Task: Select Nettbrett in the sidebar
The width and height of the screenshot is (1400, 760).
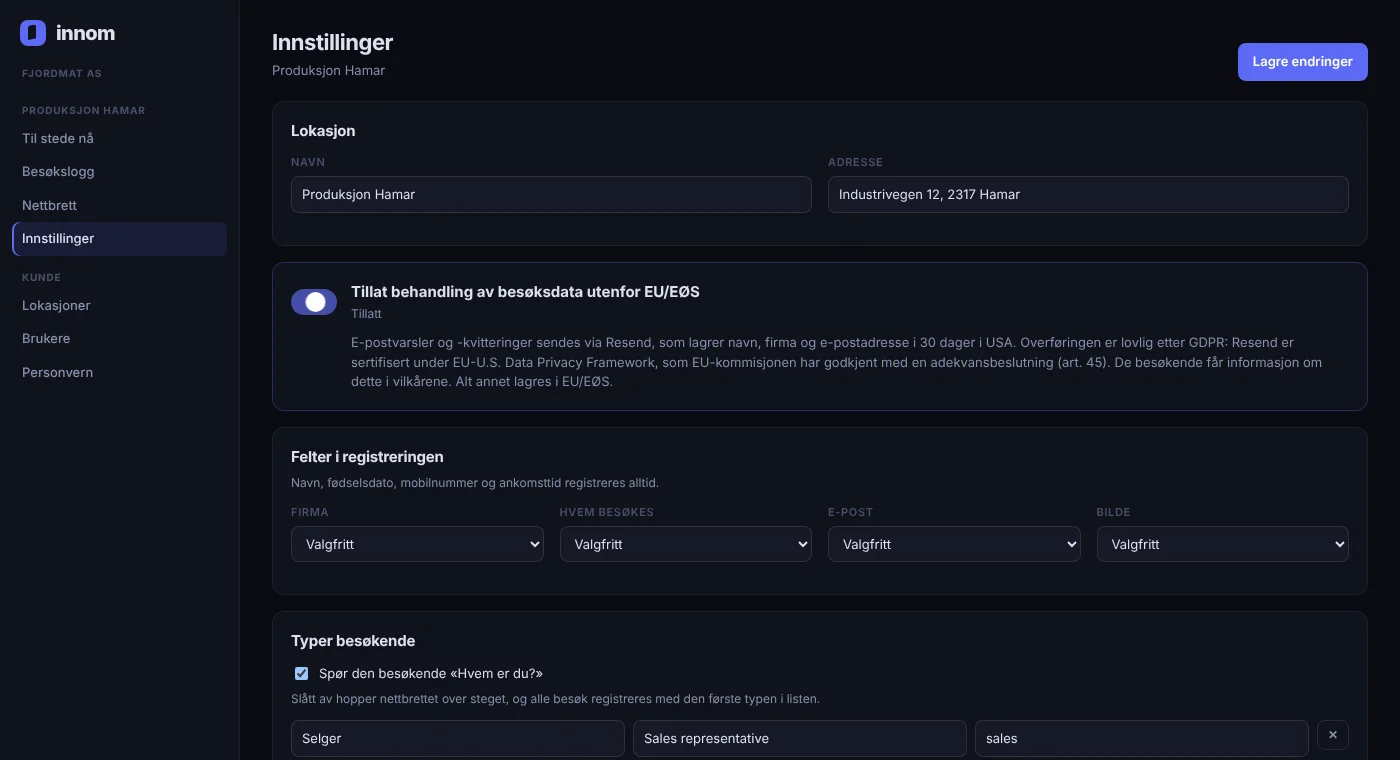Action: [x=119, y=205]
